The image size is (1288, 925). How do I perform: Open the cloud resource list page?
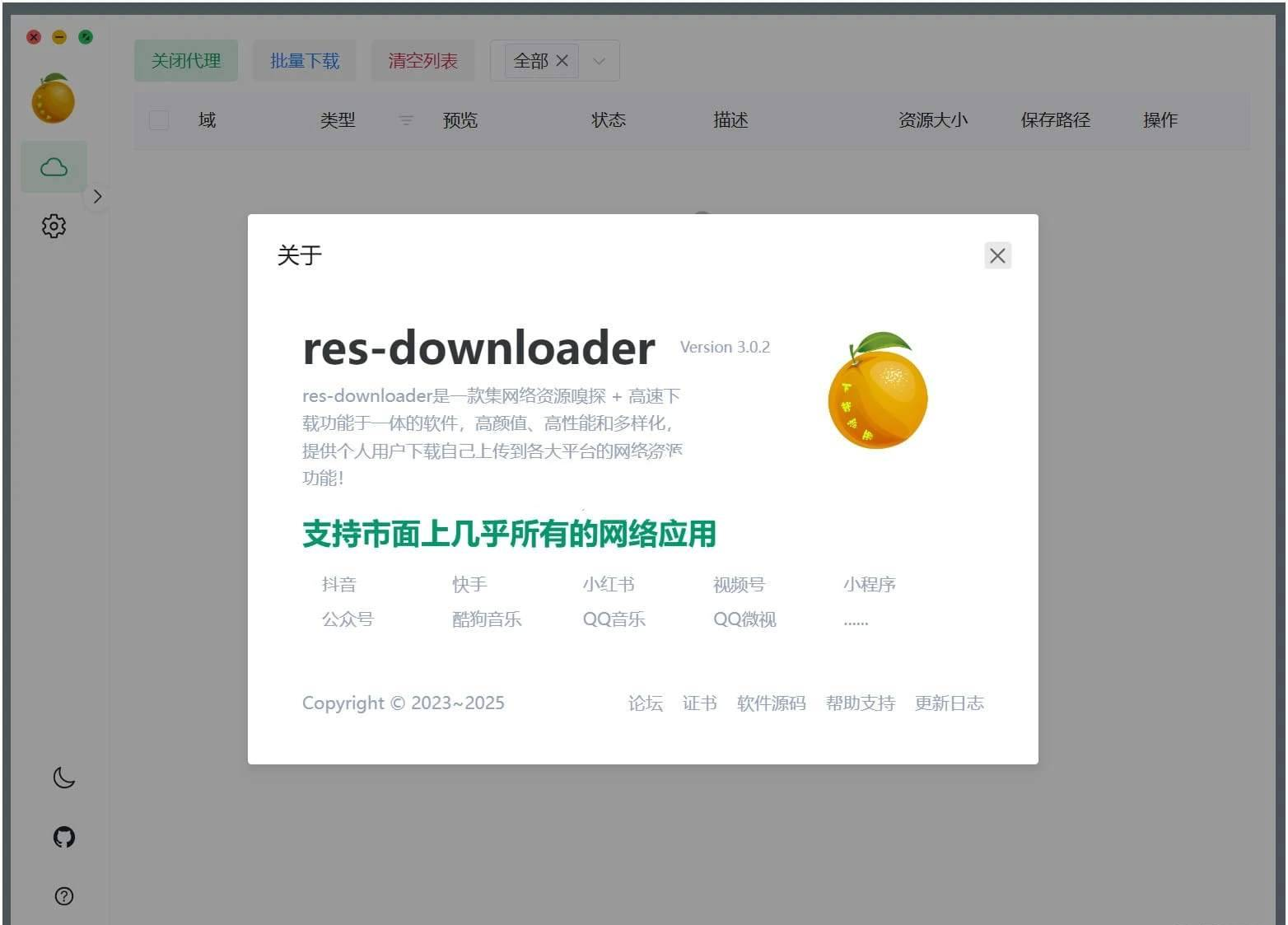[54, 167]
